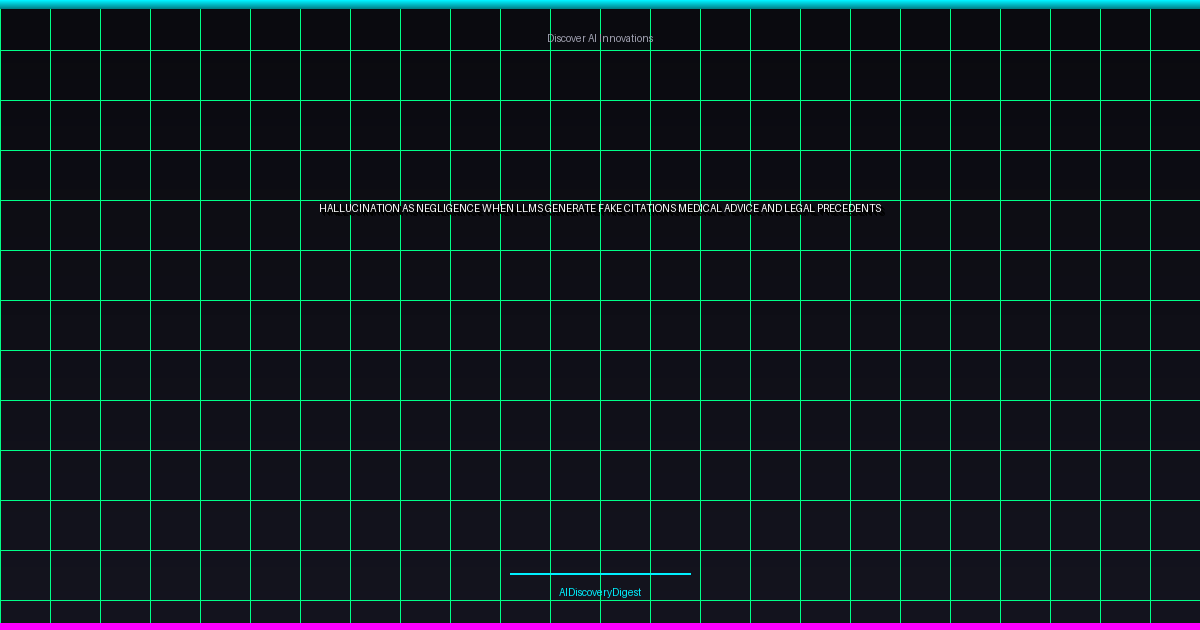The width and height of the screenshot is (1200, 630).
Task: Click the right end of the cyan divider
Action: click(687, 574)
